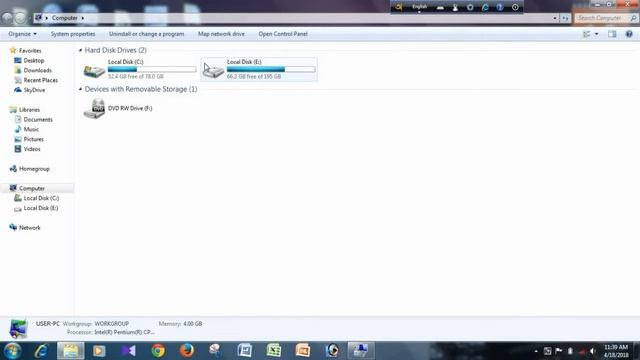Screen dimensions: 640x360
Task: Select the DVD RW Drive (F:) icon
Action: pos(94,109)
